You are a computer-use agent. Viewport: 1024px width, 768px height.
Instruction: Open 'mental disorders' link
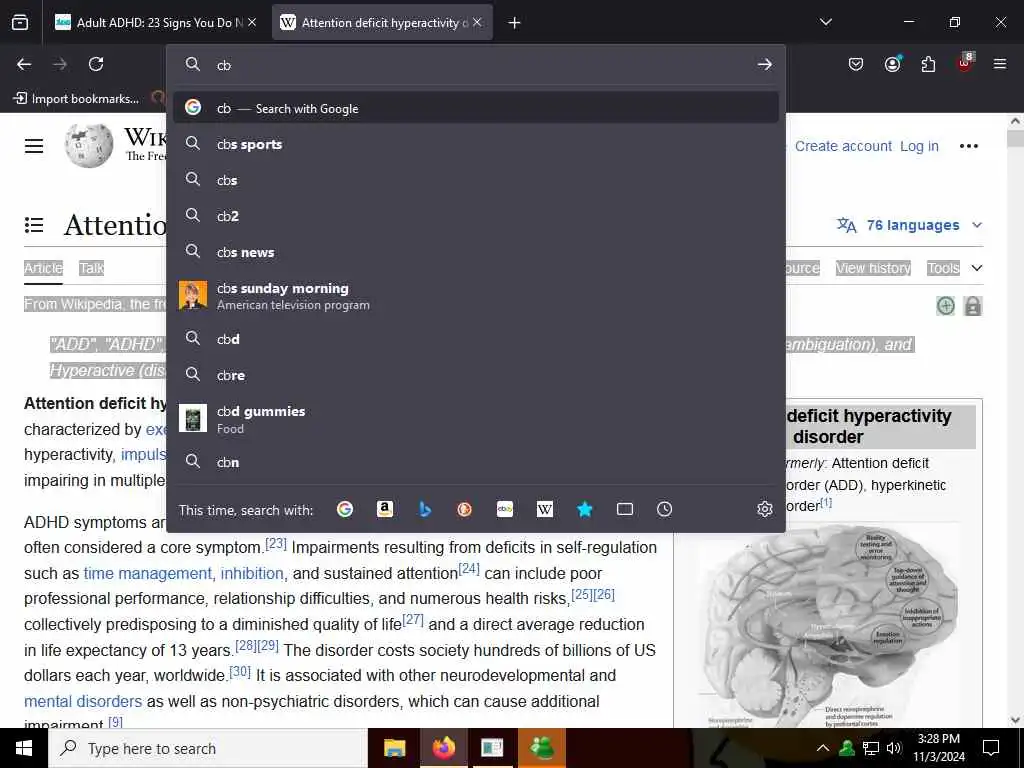pyautogui.click(x=83, y=701)
